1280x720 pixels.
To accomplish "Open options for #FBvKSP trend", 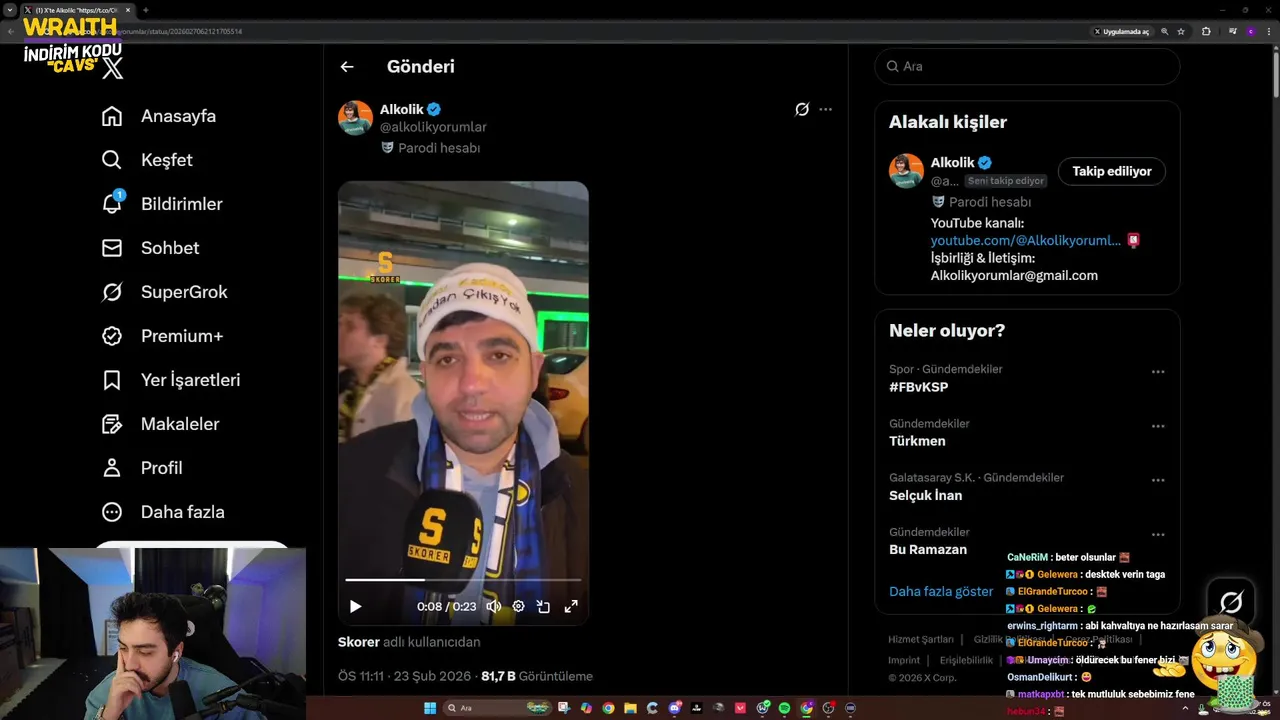I will pos(1158,372).
